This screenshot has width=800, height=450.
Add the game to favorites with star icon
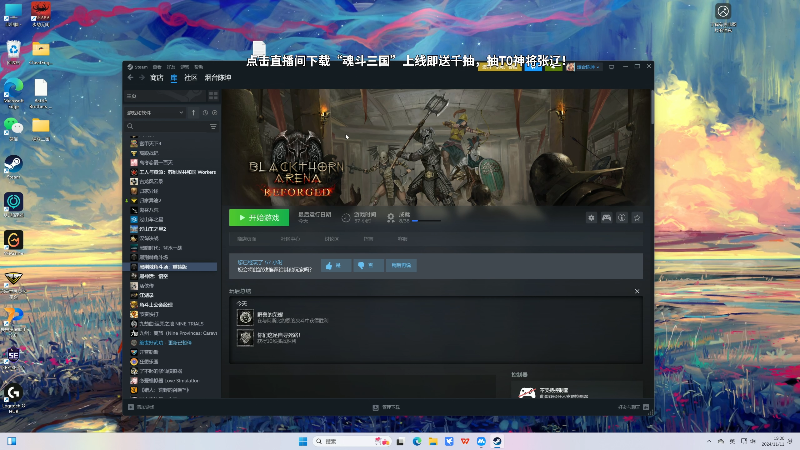click(x=637, y=218)
